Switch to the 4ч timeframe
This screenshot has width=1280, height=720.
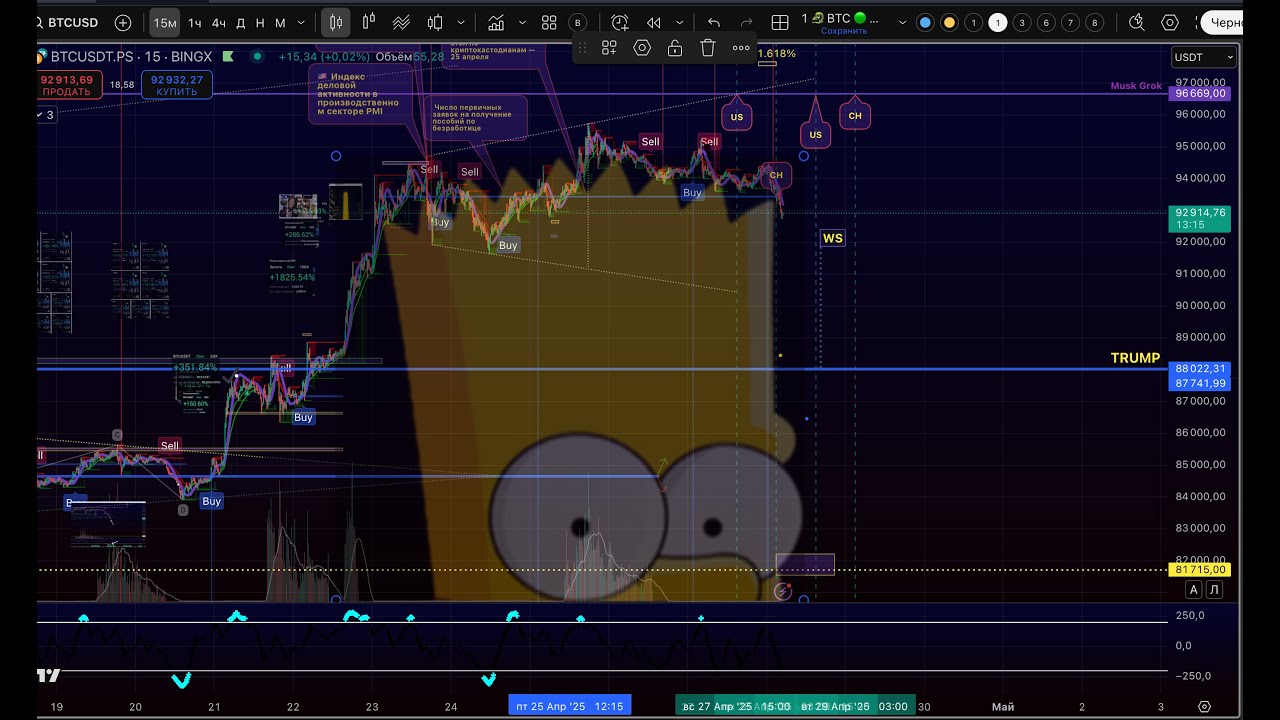(x=218, y=22)
